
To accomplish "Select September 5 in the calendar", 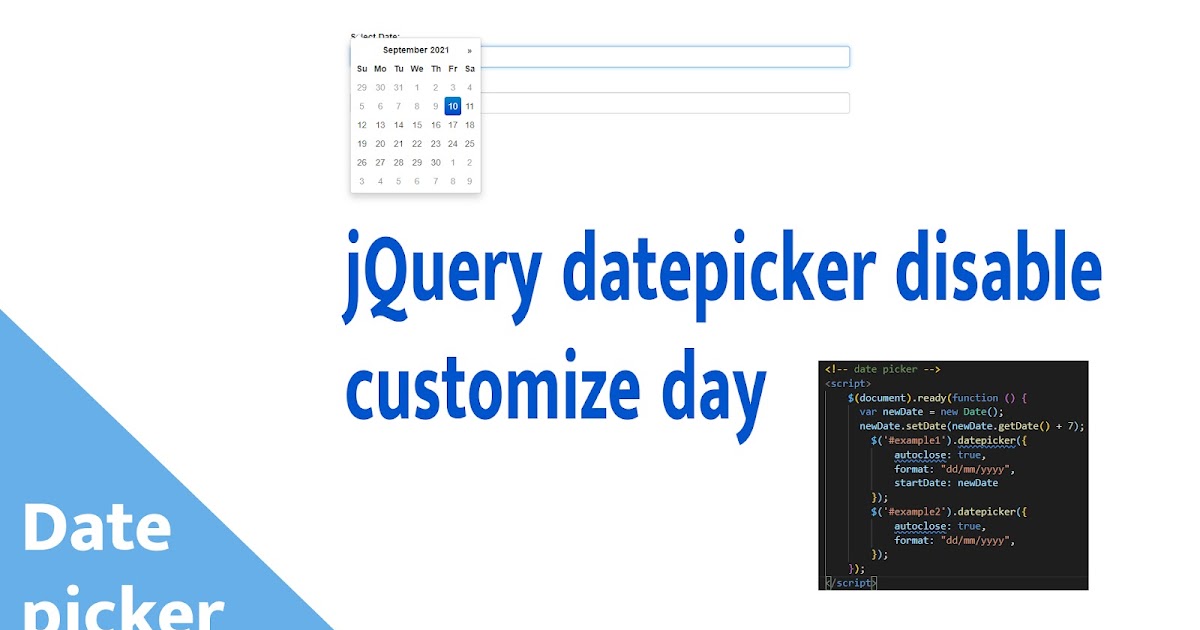I will coord(361,106).
